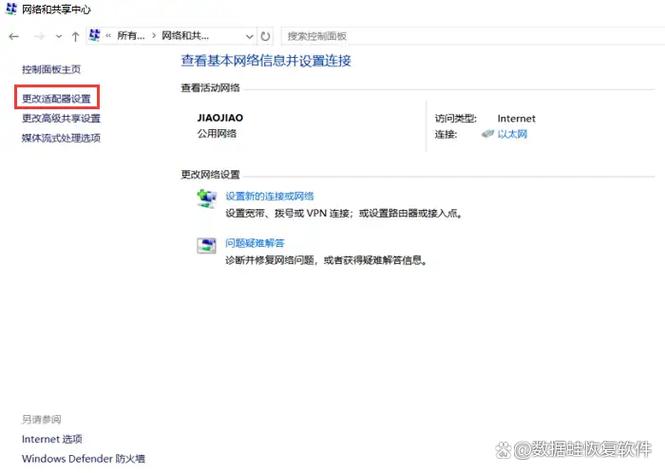Go up one folder level
This screenshot has height=473, width=665.
[75, 36]
